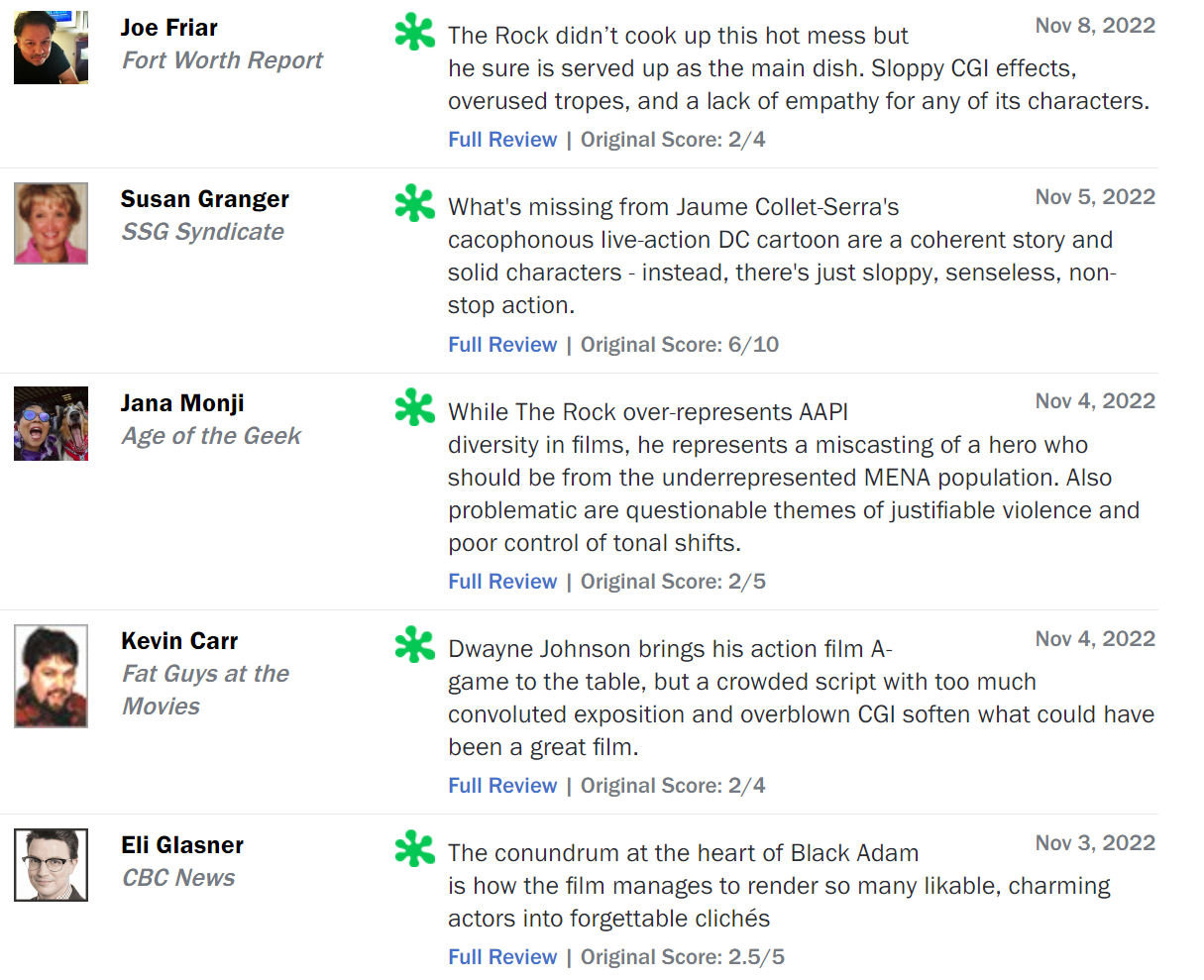This screenshot has height=980, width=1204.
Task: Open Fat Guys at the Movies publication
Action: (205, 690)
